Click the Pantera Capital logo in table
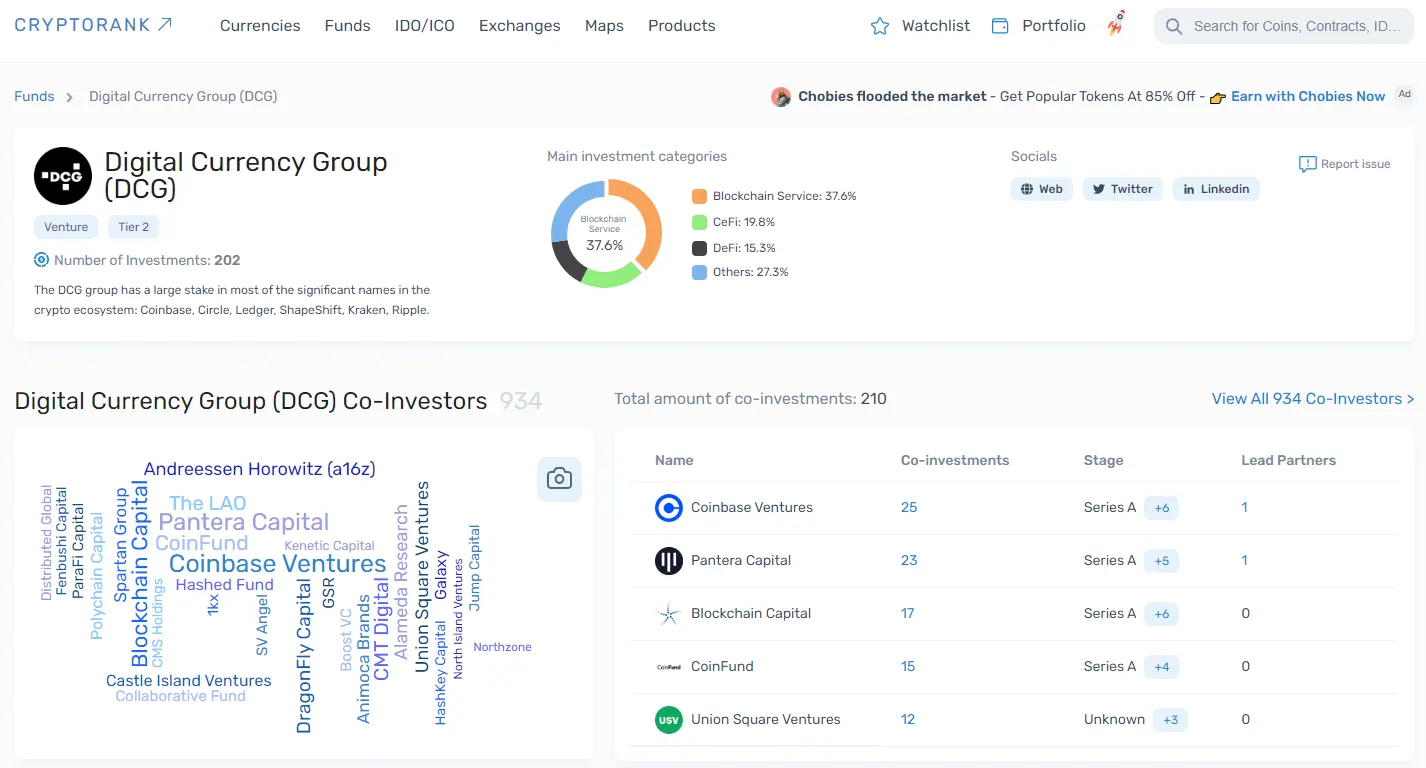1426x768 pixels. (x=669, y=561)
